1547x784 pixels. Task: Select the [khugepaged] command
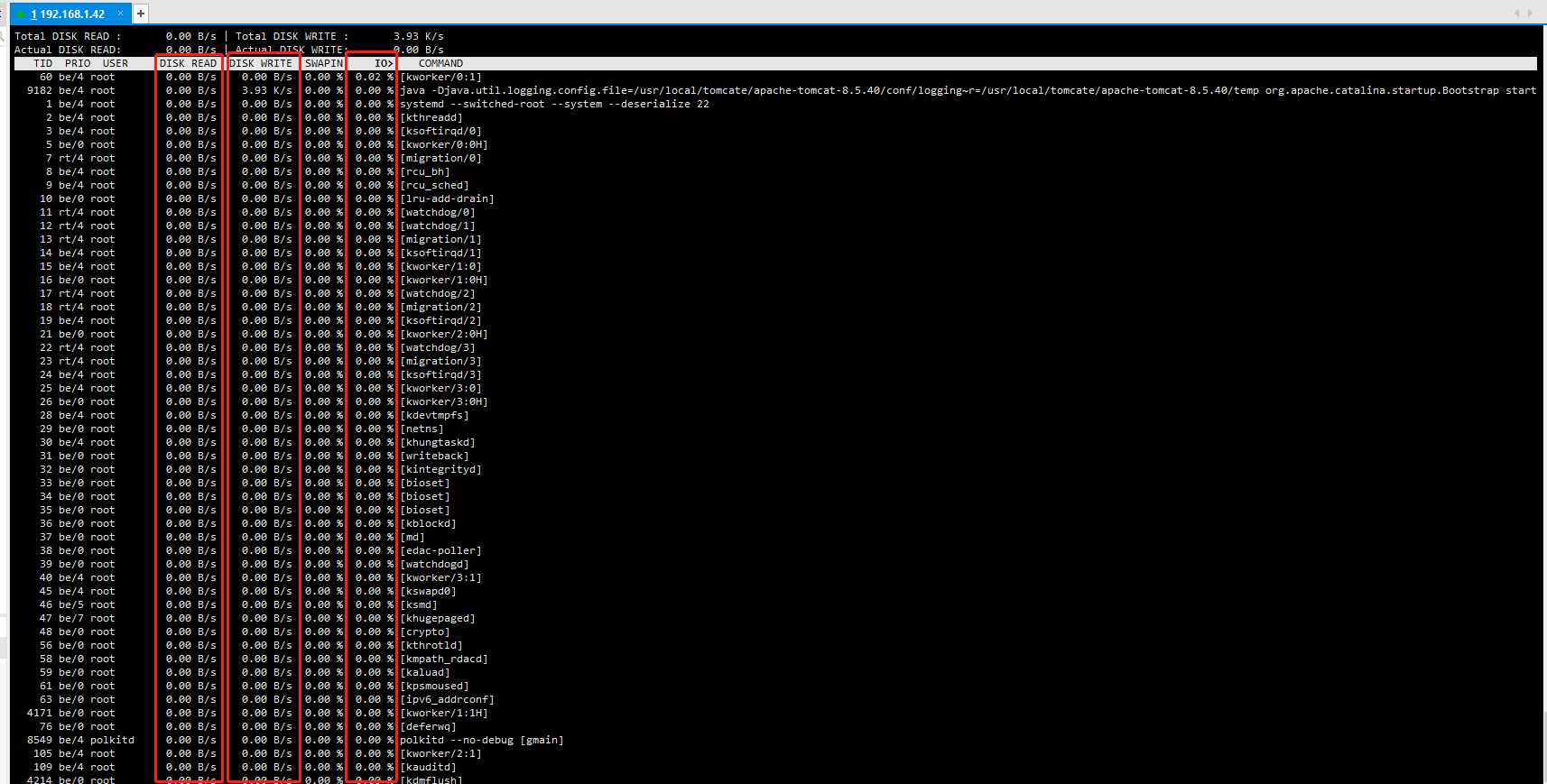pyautogui.click(x=438, y=618)
